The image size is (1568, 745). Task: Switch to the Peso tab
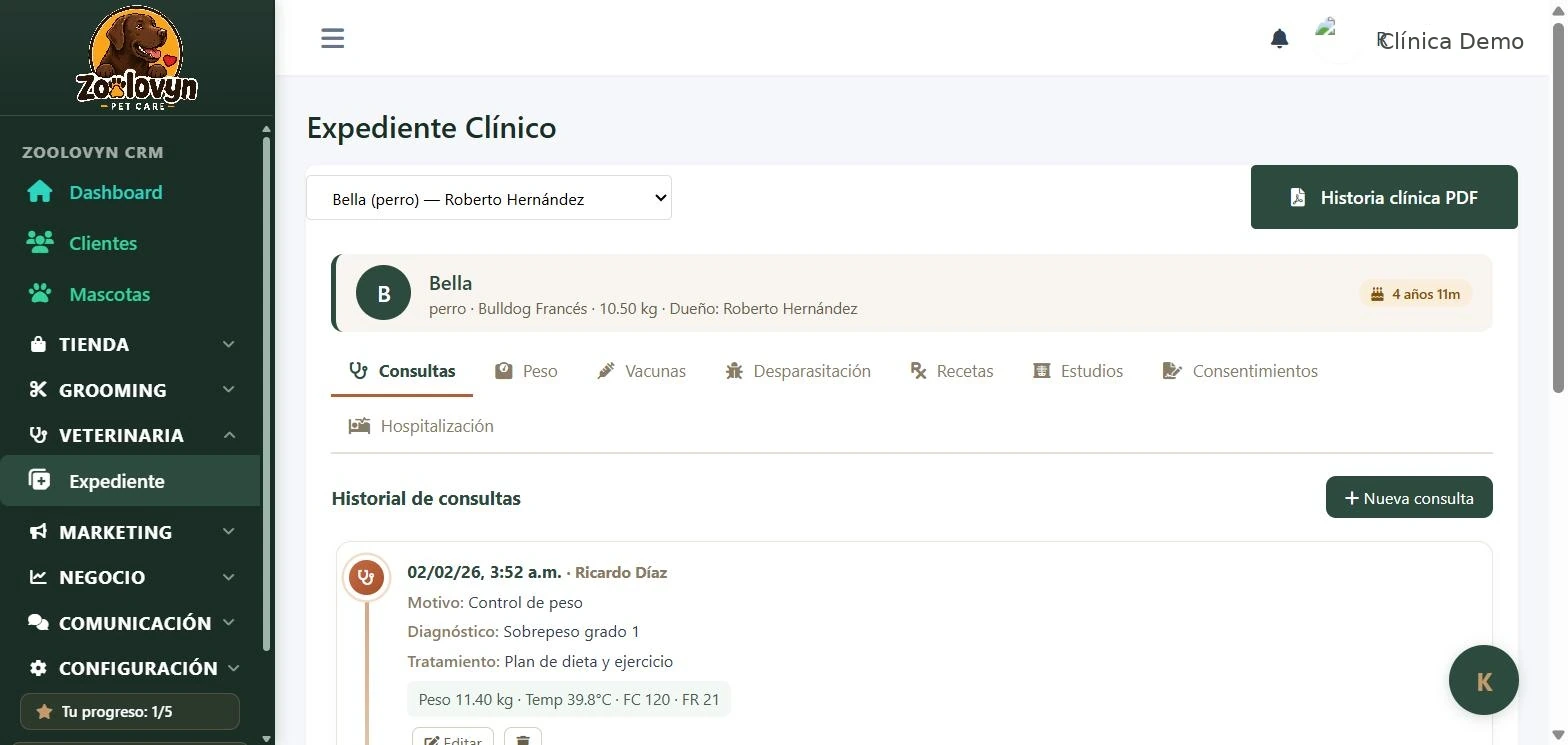[526, 371]
